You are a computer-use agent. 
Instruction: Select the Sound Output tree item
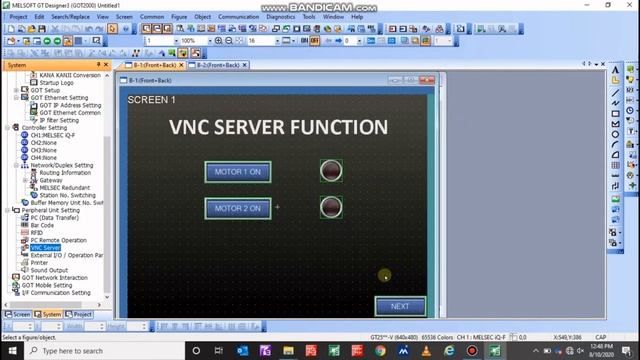49,270
